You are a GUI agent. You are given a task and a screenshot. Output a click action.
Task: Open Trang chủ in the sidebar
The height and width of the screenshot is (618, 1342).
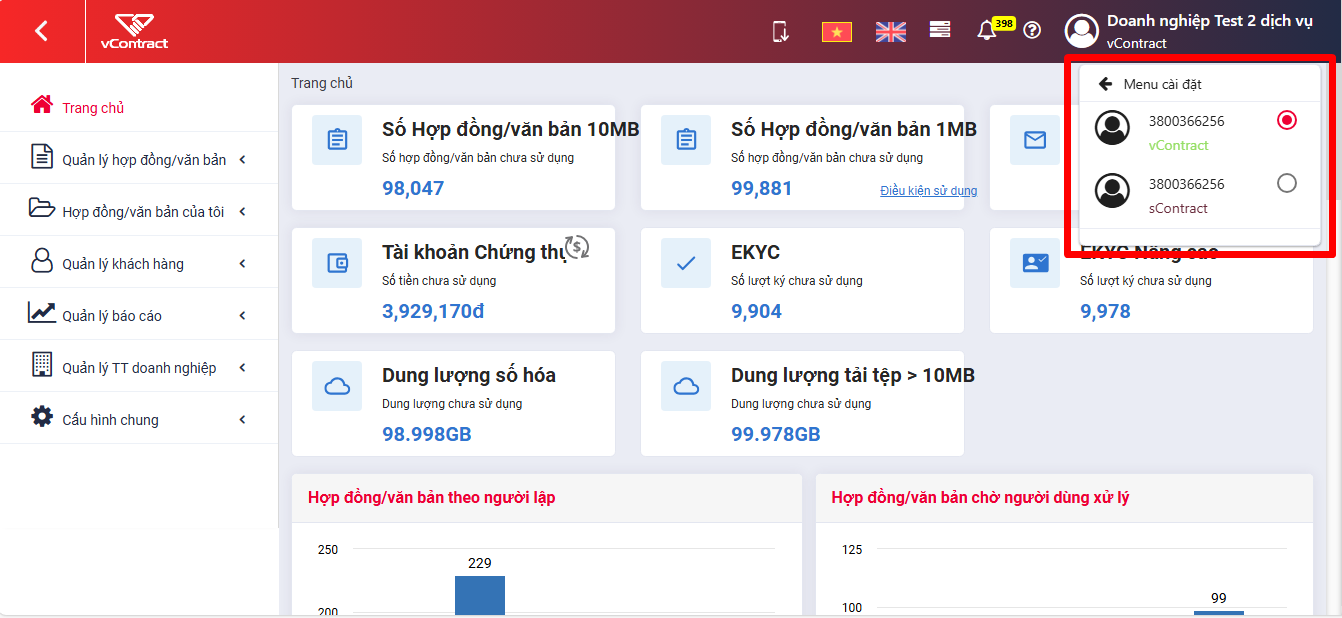pos(139,107)
